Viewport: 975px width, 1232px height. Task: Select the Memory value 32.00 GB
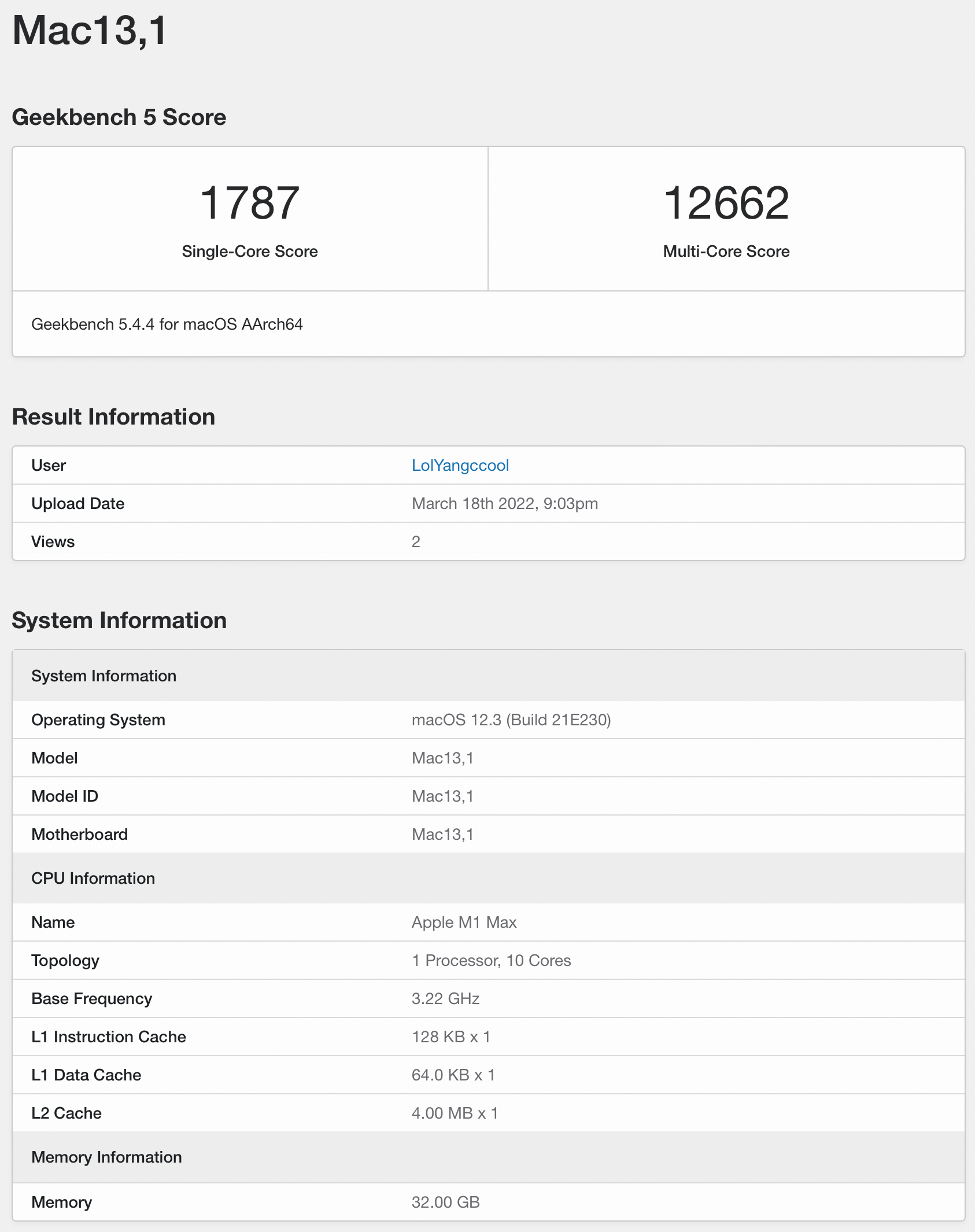coord(445,1201)
